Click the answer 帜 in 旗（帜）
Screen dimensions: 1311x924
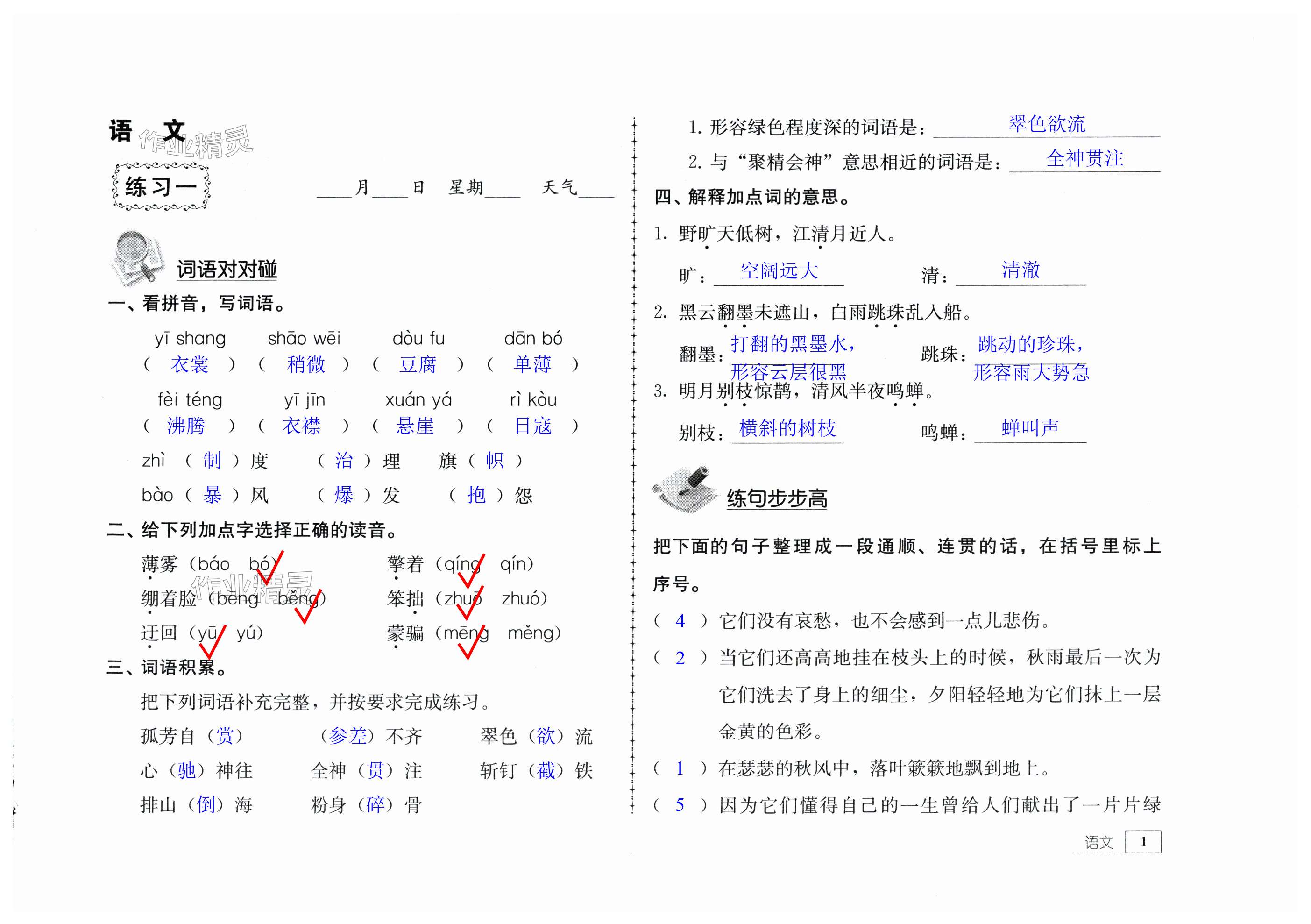495,460
